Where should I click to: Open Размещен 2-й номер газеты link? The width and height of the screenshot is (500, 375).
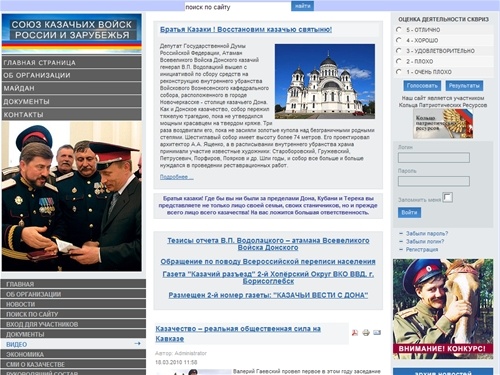tap(268, 295)
